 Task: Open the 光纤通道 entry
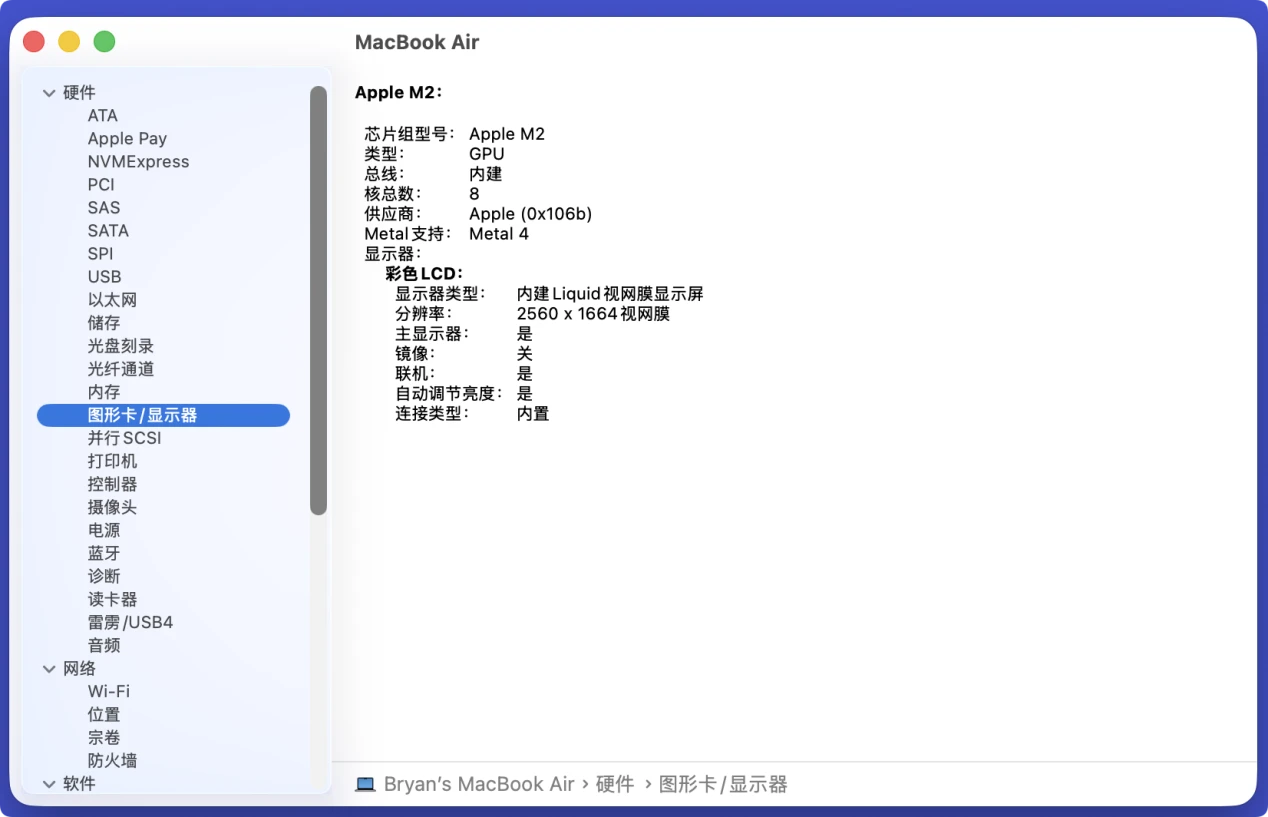(121, 369)
